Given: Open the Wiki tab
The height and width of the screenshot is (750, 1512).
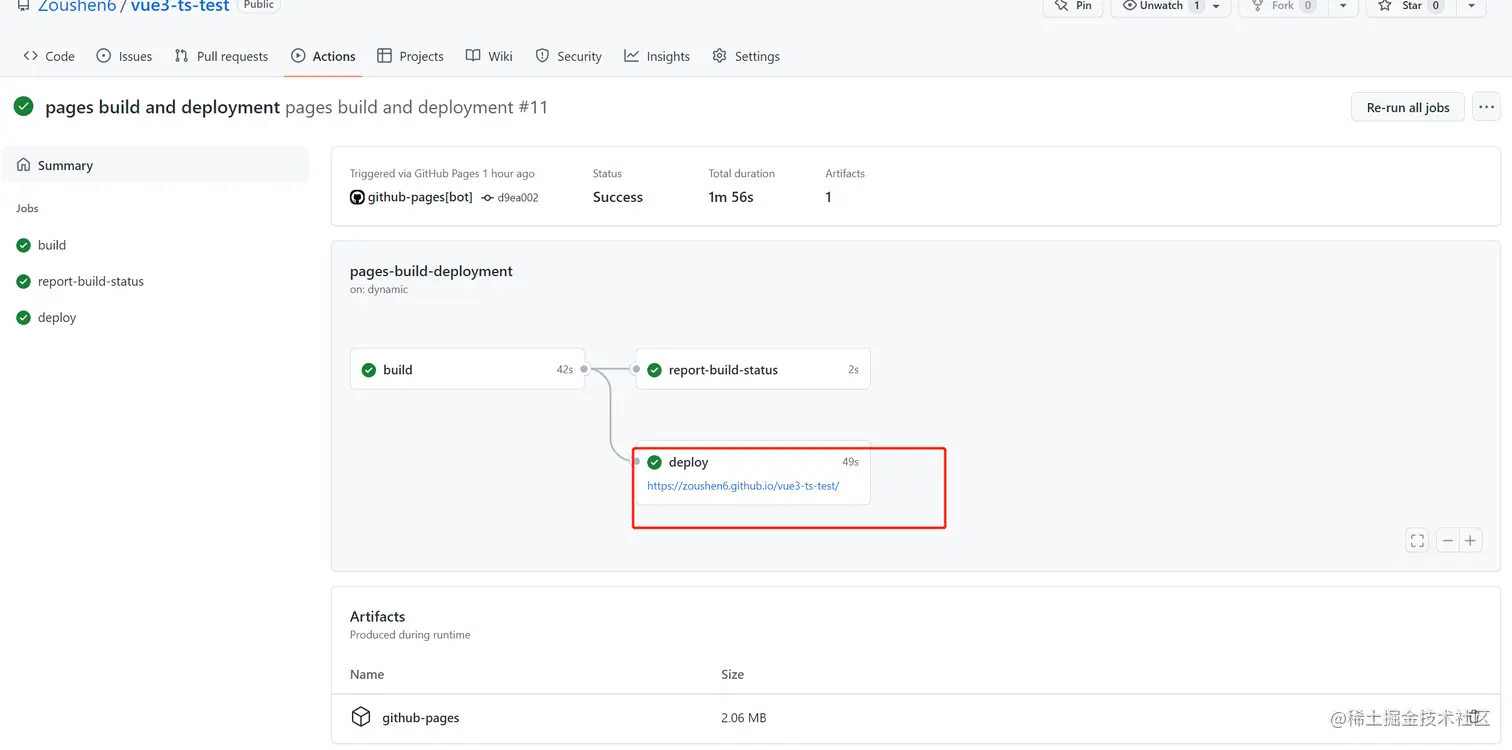Looking at the screenshot, I should (x=489, y=56).
